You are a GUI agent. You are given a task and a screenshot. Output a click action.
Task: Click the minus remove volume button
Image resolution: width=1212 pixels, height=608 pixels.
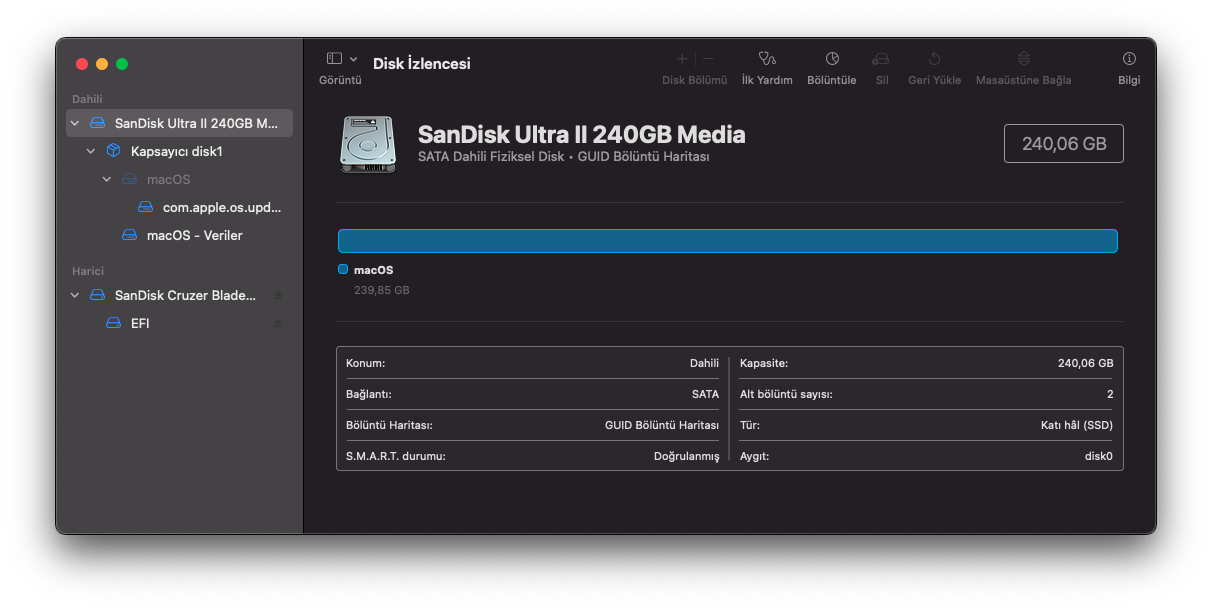[708, 59]
